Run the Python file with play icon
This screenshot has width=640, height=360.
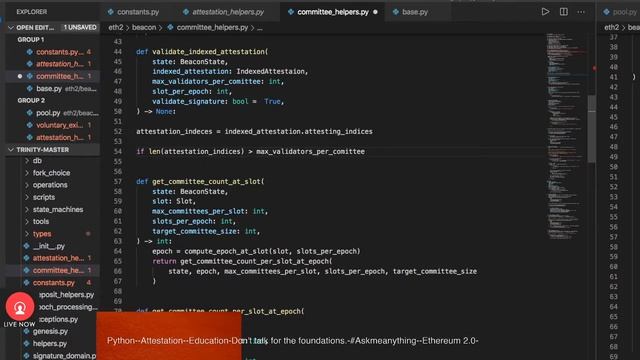[x=545, y=12]
